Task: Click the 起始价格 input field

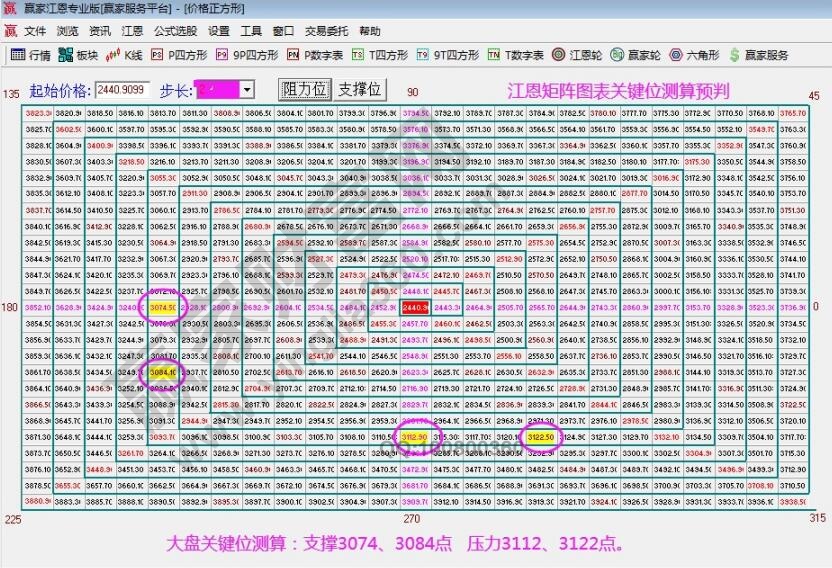Action: pyautogui.click(x=122, y=90)
